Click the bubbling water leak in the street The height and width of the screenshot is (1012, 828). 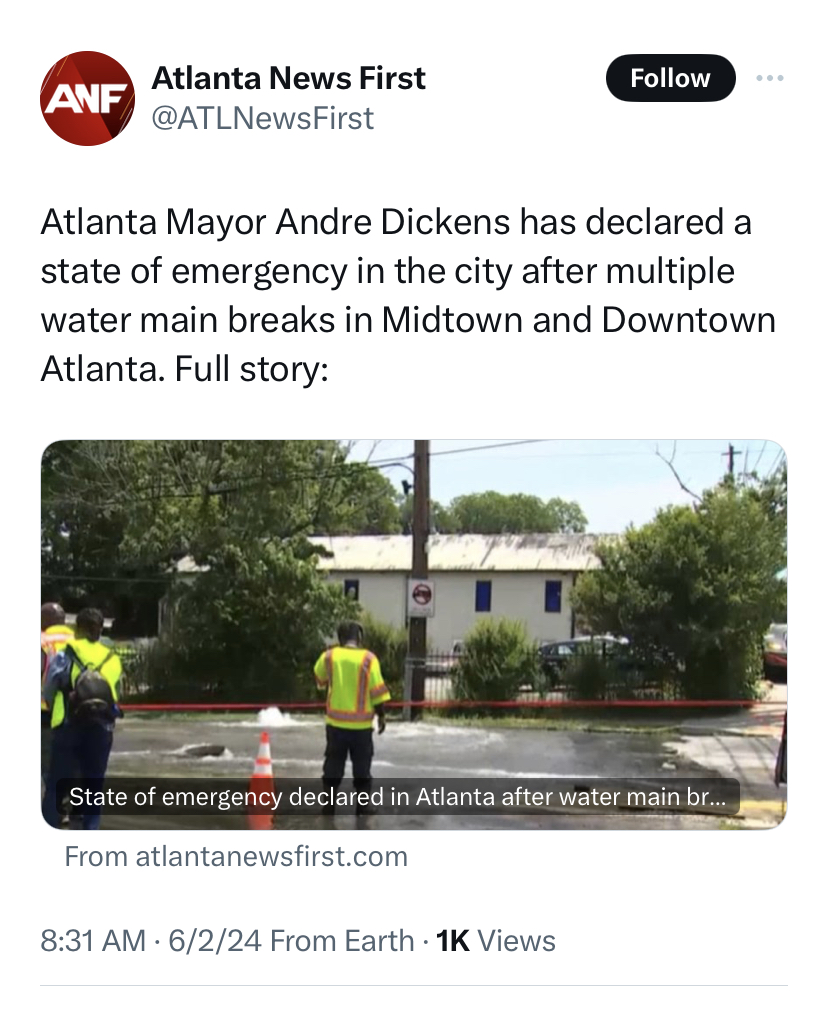pyautogui.click(x=274, y=716)
